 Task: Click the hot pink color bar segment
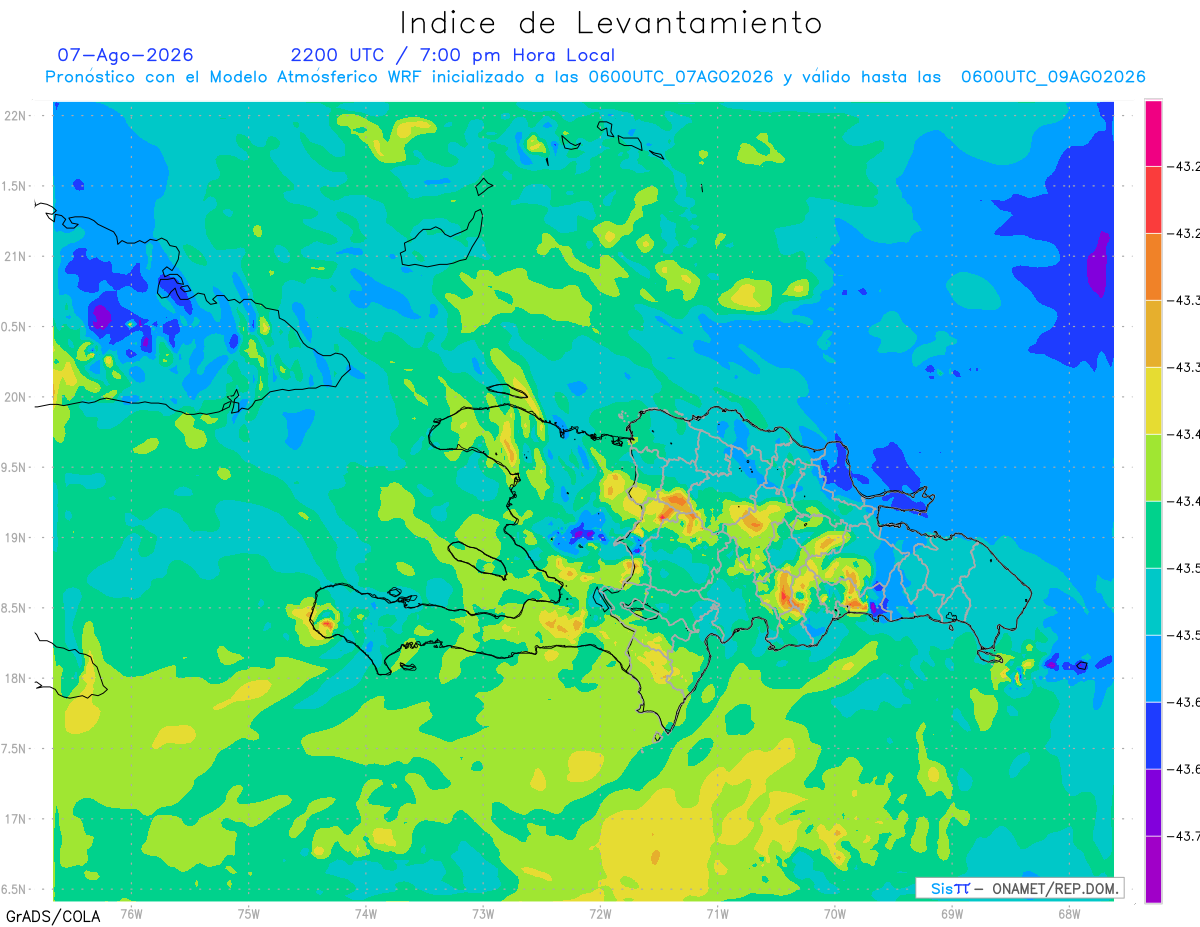pos(1153,133)
